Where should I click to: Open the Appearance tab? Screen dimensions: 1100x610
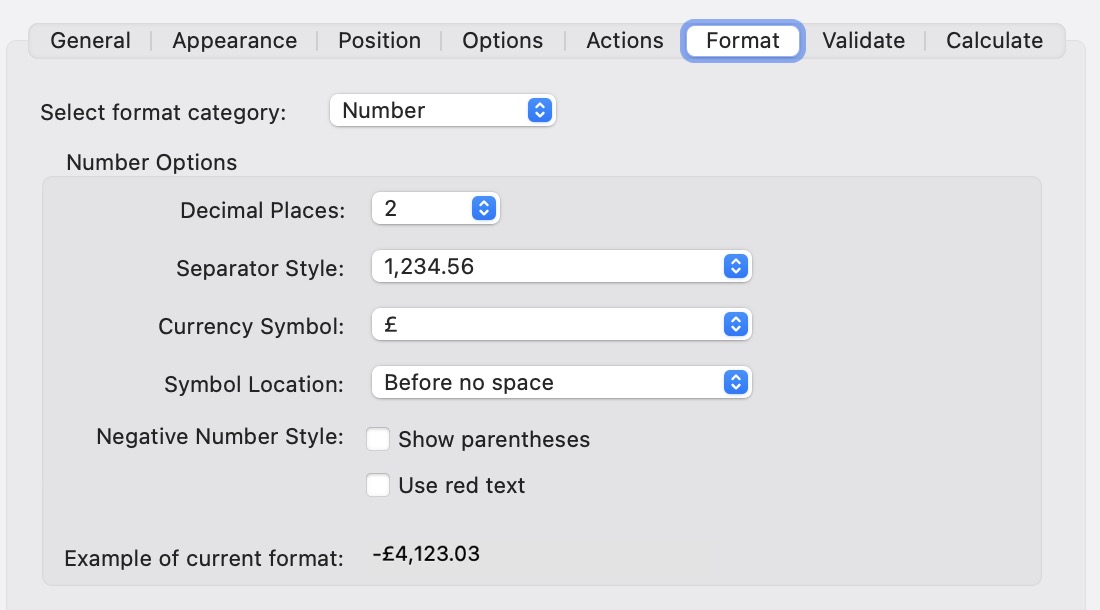(233, 40)
